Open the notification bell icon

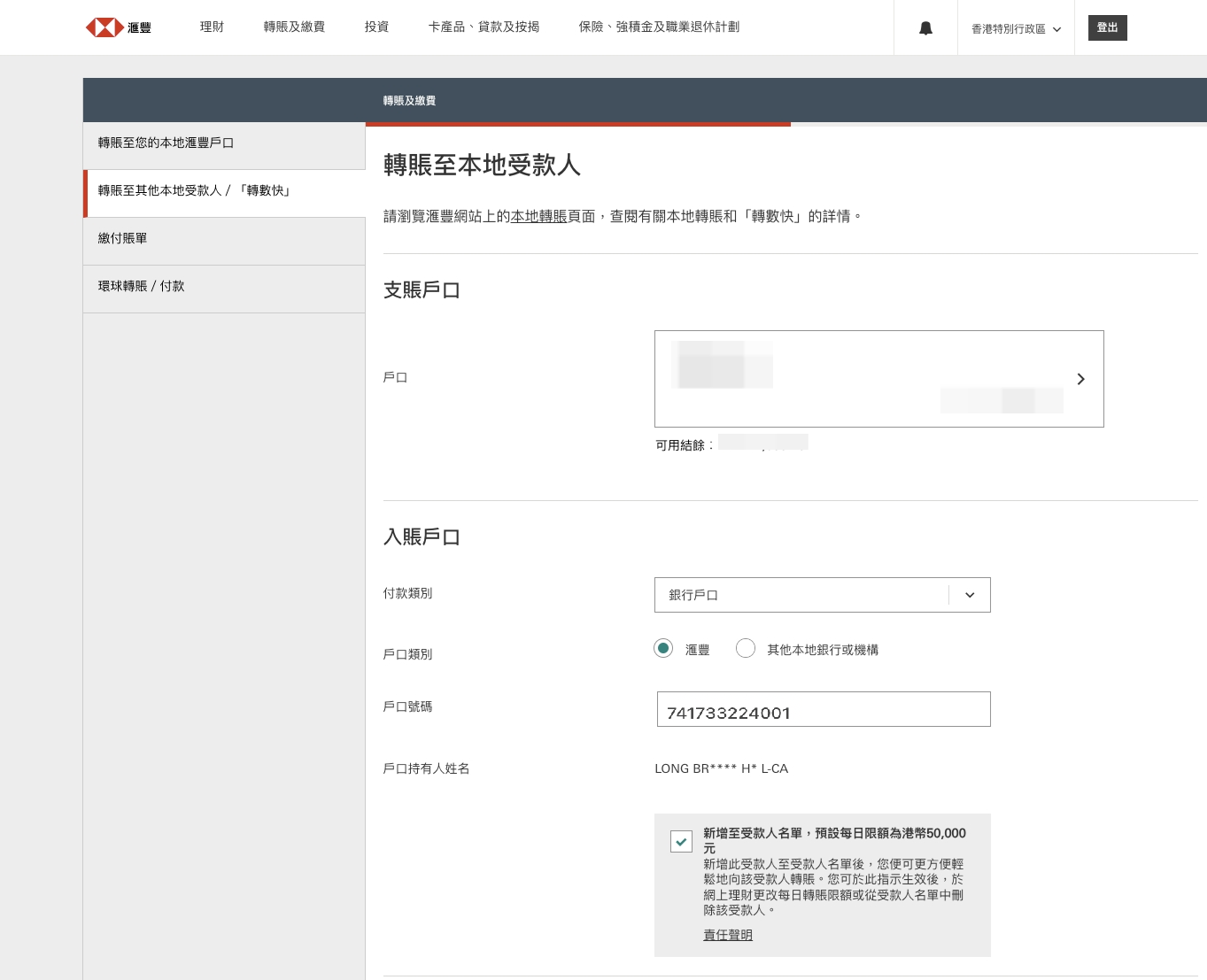coord(925,28)
